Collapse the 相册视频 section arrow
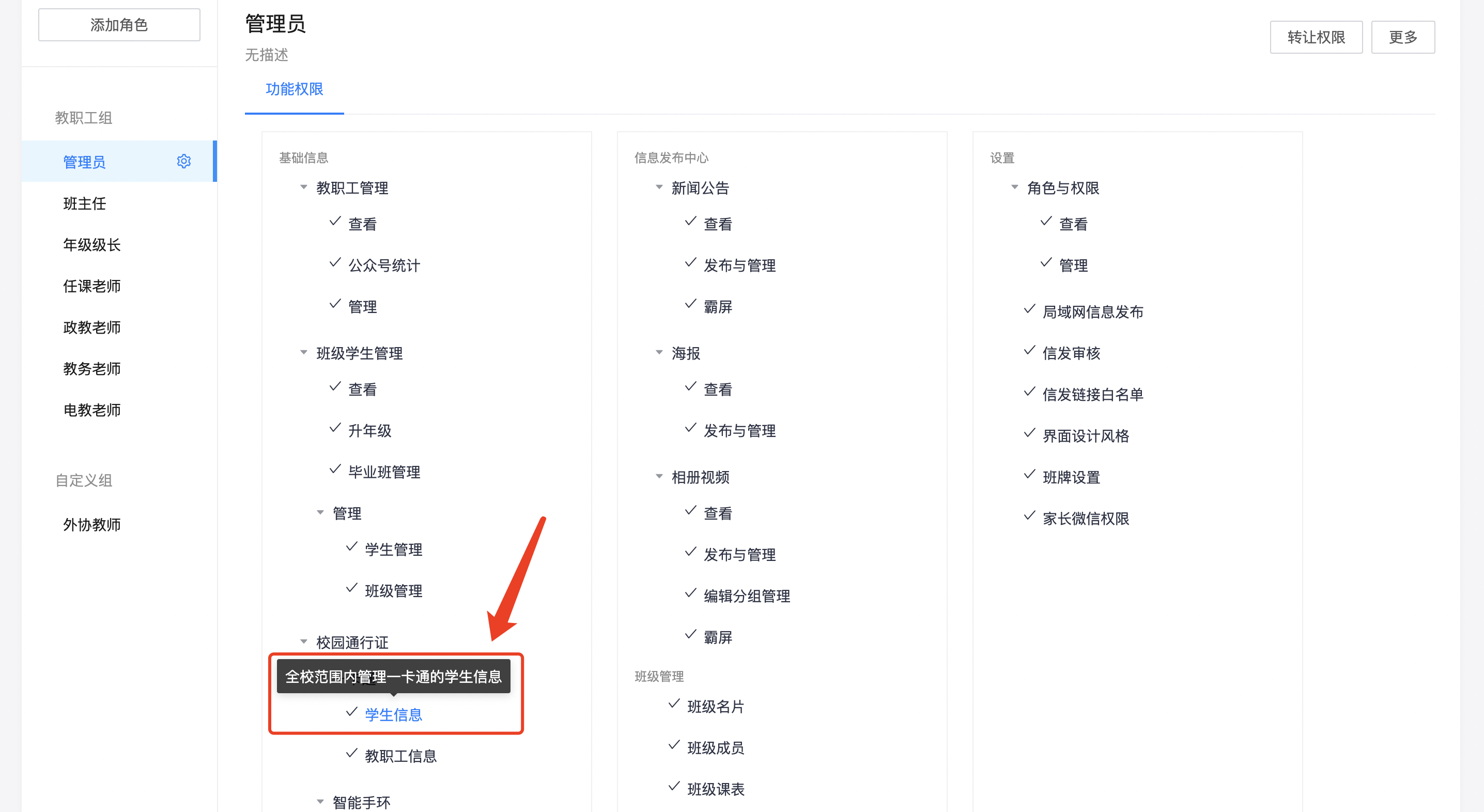This screenshot has height=812, width=1484. point(659,476)
